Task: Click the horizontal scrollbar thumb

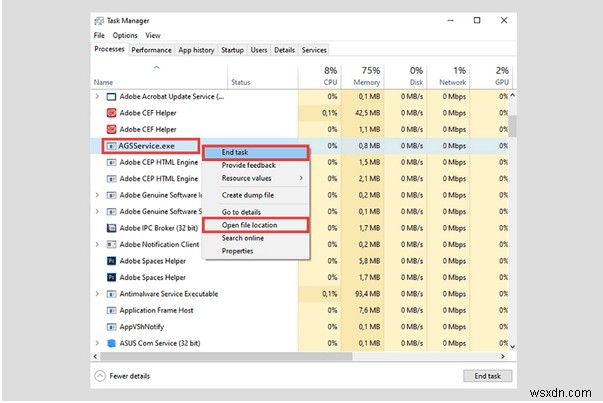Action: coord(226,356)
